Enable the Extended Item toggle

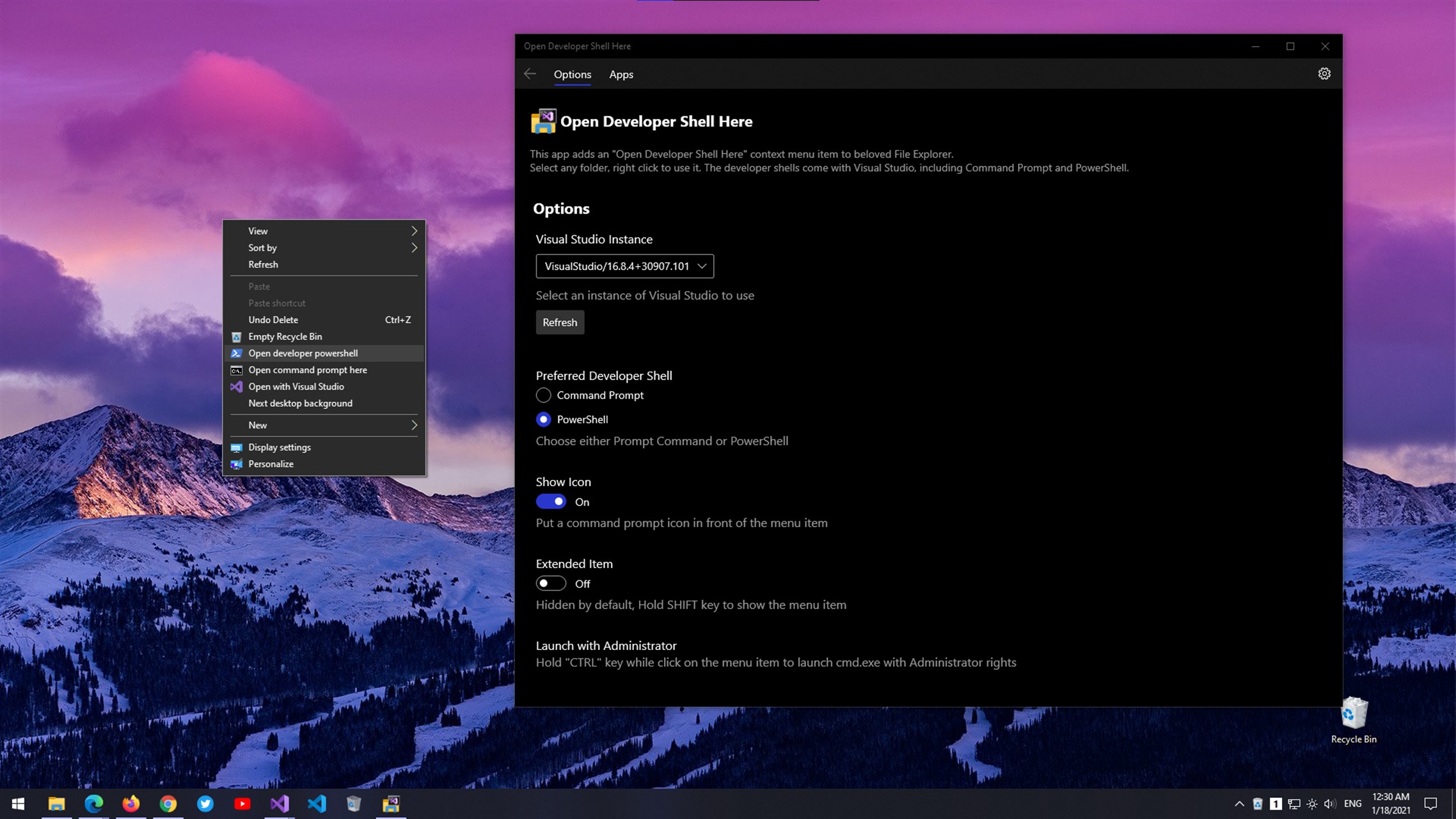click(551, 584)
